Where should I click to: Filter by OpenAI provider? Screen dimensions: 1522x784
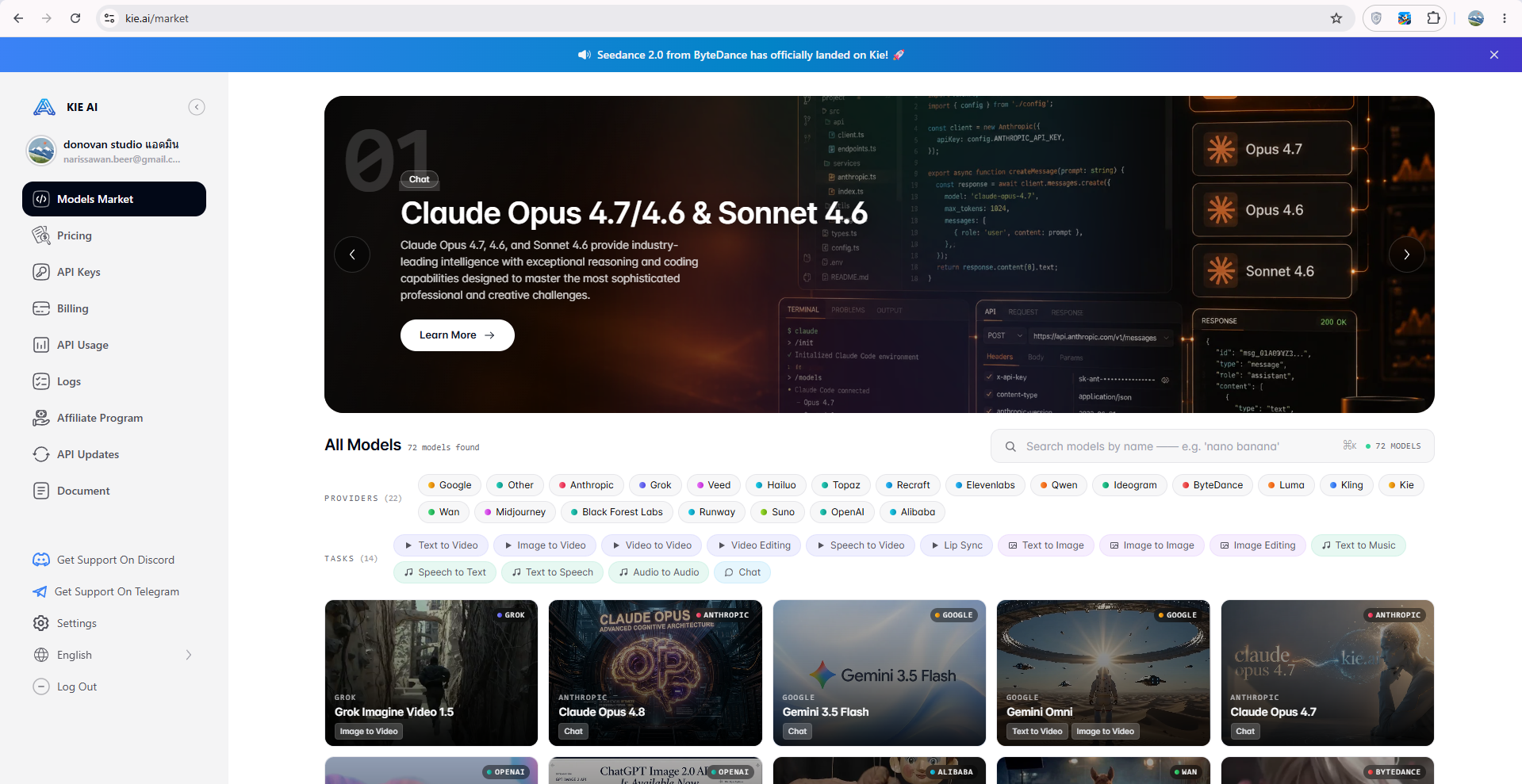click(842, 512)
